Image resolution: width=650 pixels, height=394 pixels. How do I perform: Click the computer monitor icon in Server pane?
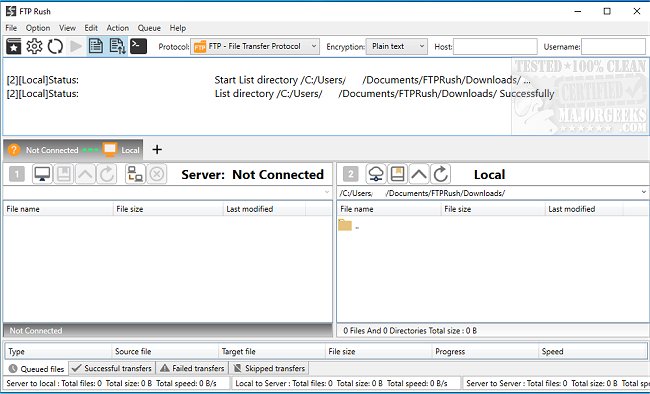[x=42, y=174]
